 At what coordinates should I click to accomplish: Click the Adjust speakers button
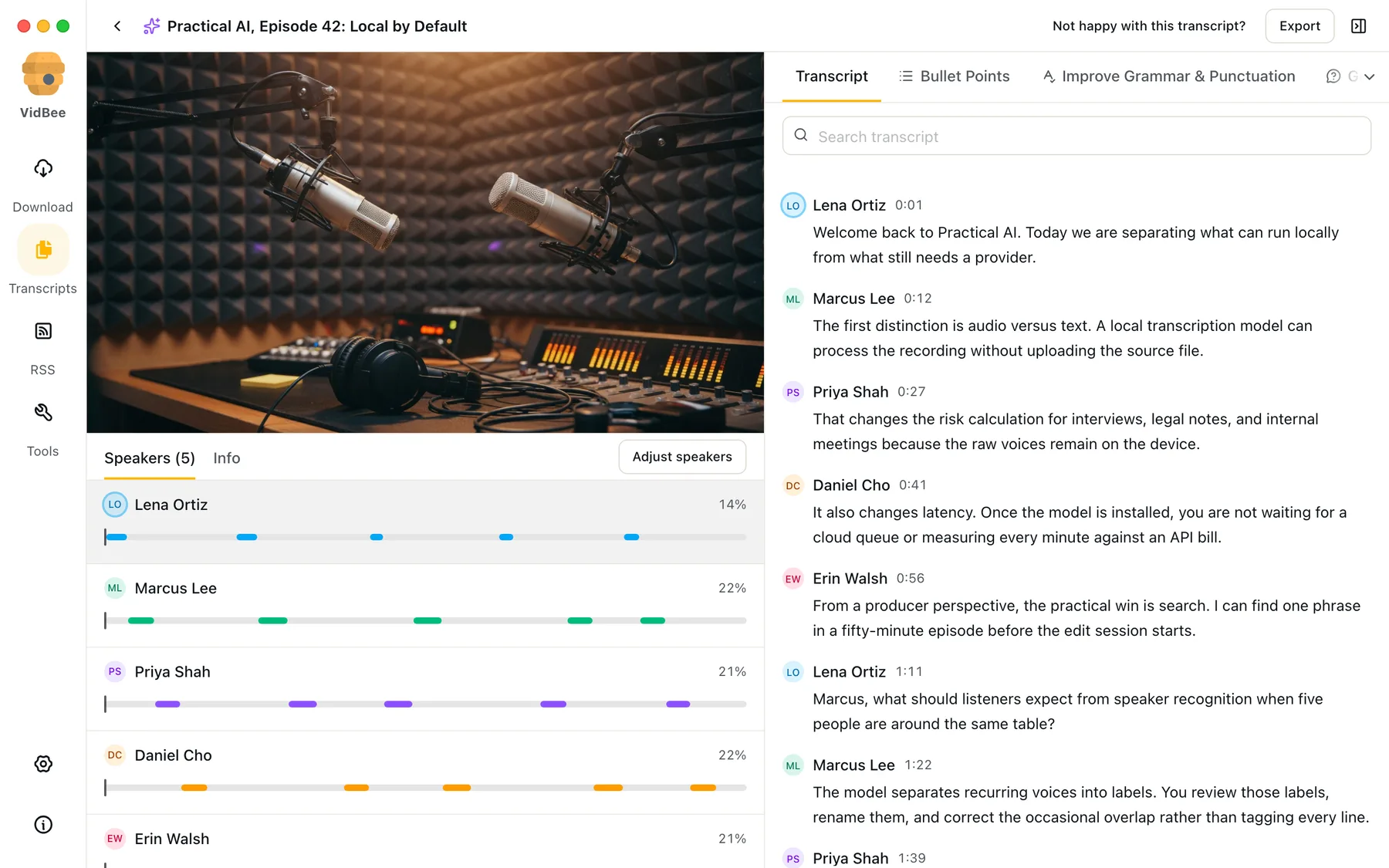point(682,457)
